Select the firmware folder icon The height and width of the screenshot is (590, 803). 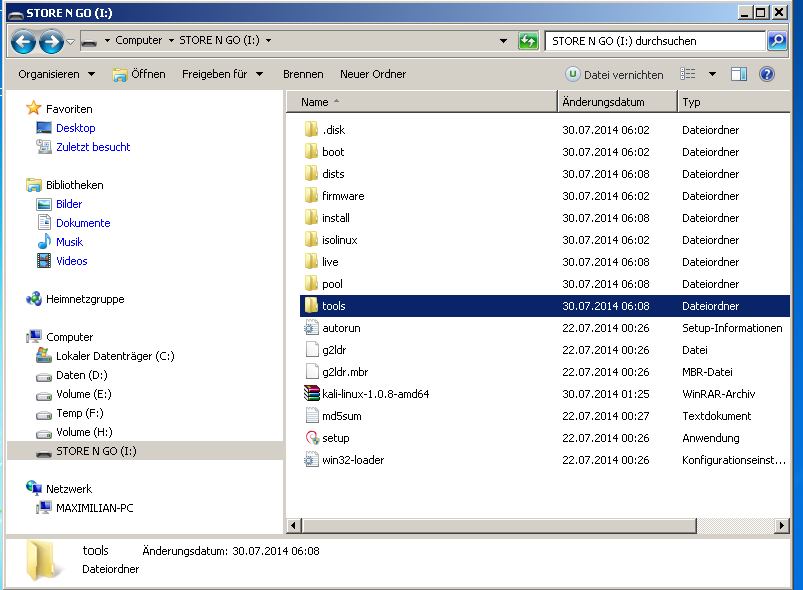(311, 196)
